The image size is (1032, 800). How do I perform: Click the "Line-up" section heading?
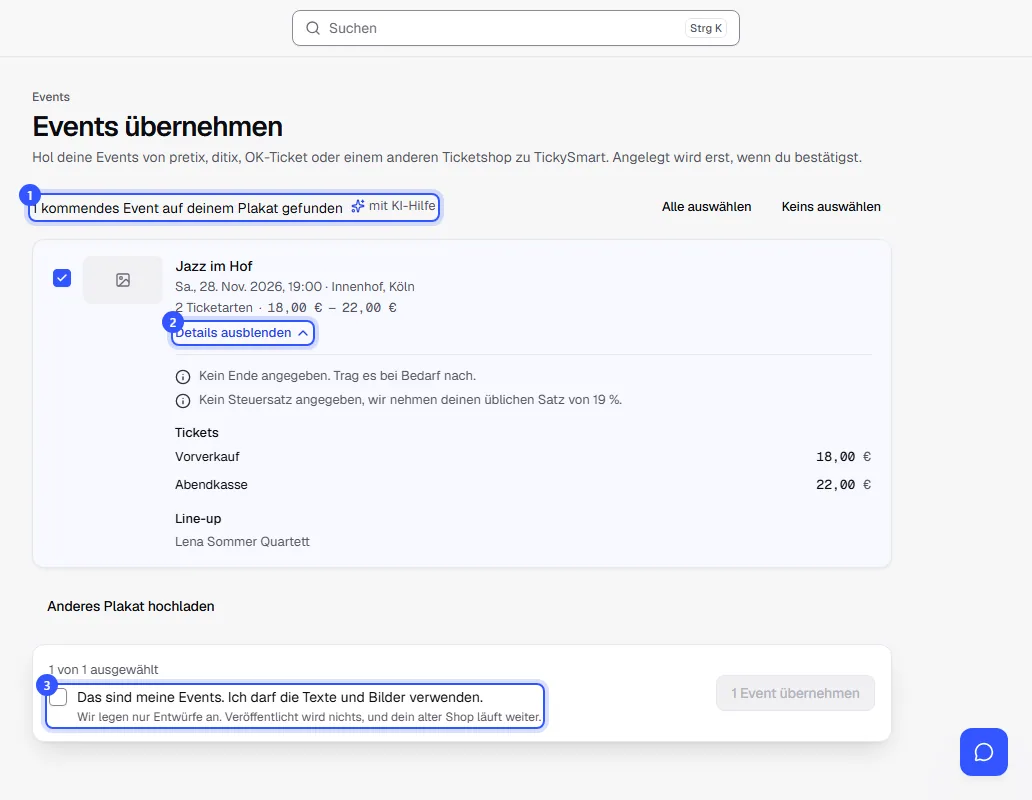[198, 518]
